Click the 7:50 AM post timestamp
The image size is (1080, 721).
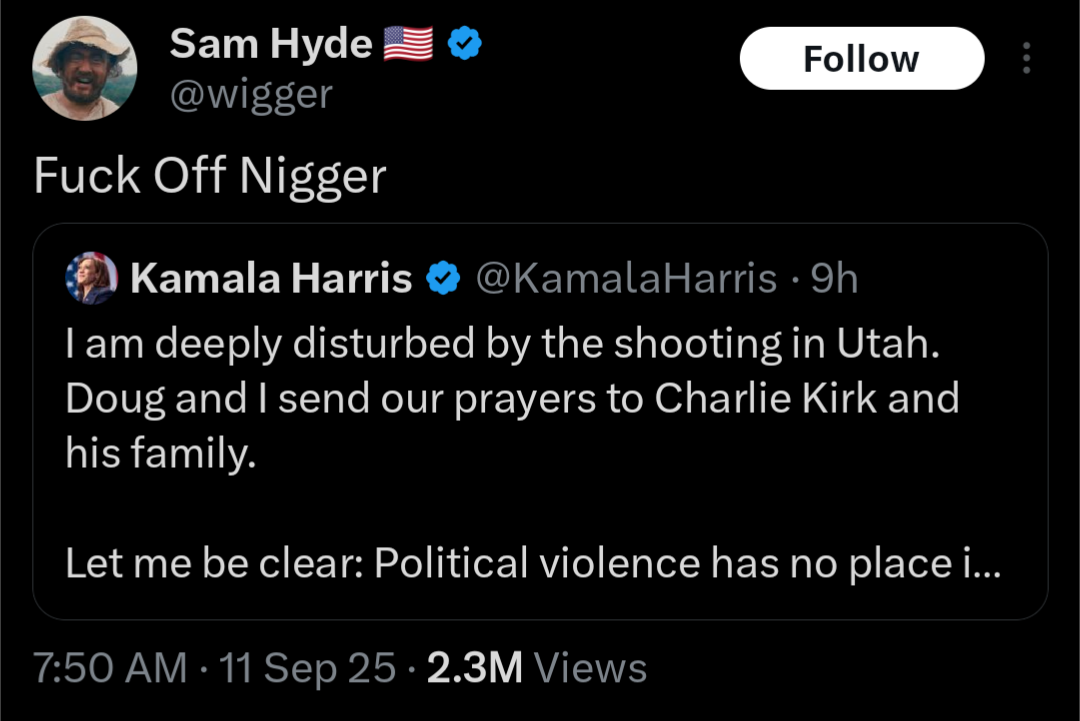(110, 668)
